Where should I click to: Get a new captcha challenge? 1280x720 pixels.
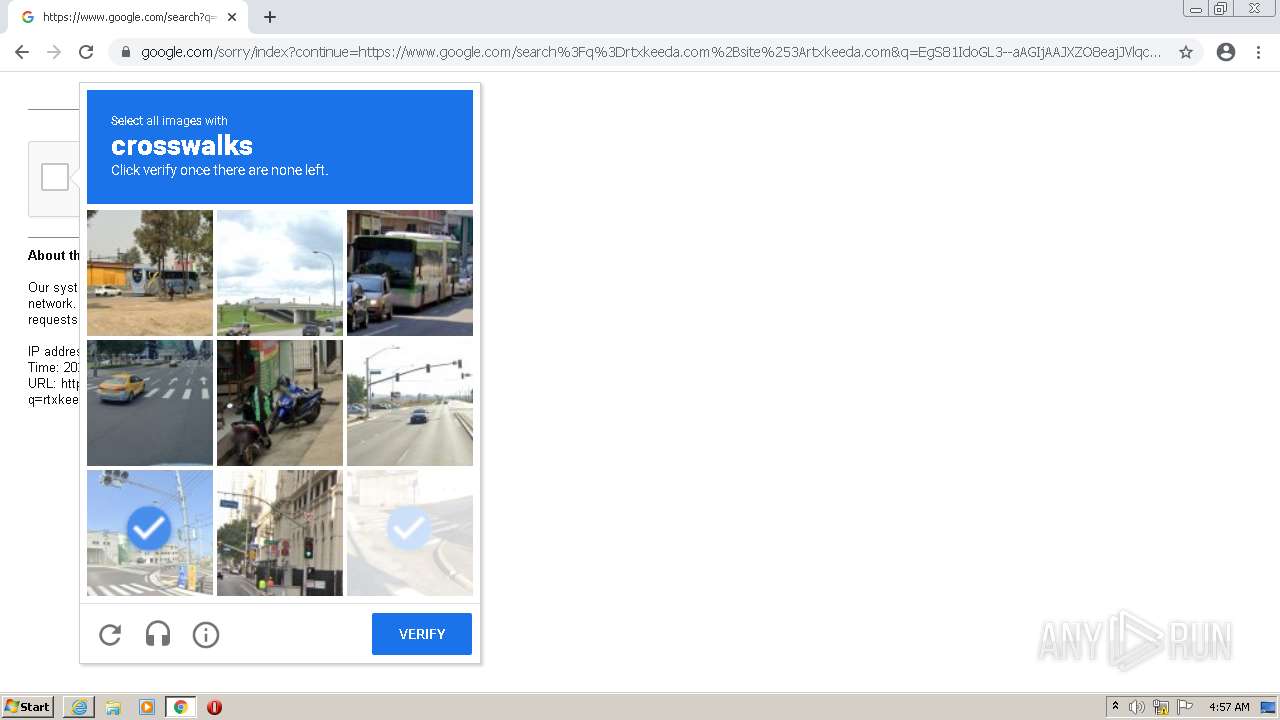pos(110,634)
